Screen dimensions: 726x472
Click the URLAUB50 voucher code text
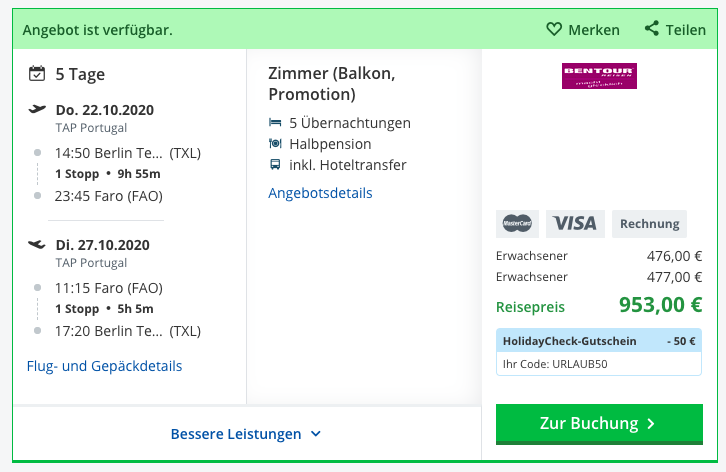coord(580,364)
